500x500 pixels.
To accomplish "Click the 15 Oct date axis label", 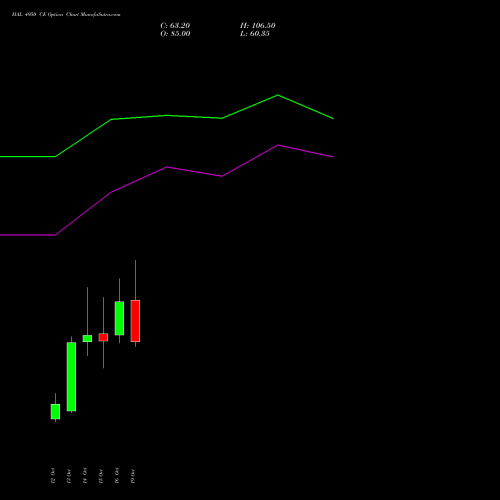I will (x=101, y=476).
